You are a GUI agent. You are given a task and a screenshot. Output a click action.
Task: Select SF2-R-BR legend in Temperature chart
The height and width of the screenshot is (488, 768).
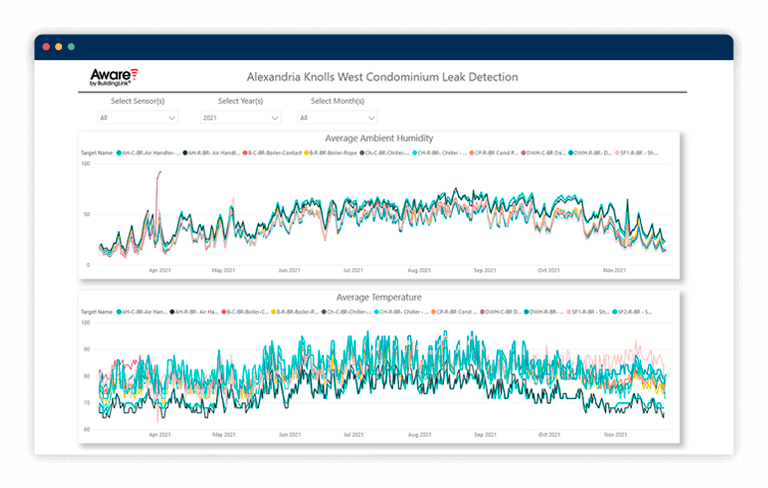pos(632,312)
